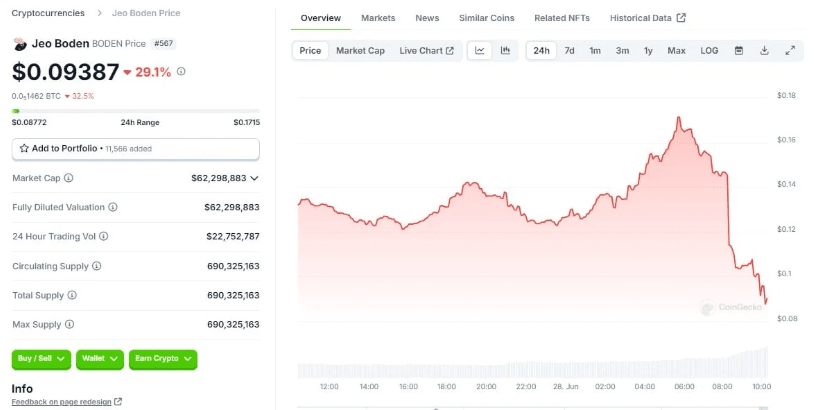The height and width of the screenshot is (410, 820).
Task: Click the Circulating Supply info icon
Action: point(96,266)
